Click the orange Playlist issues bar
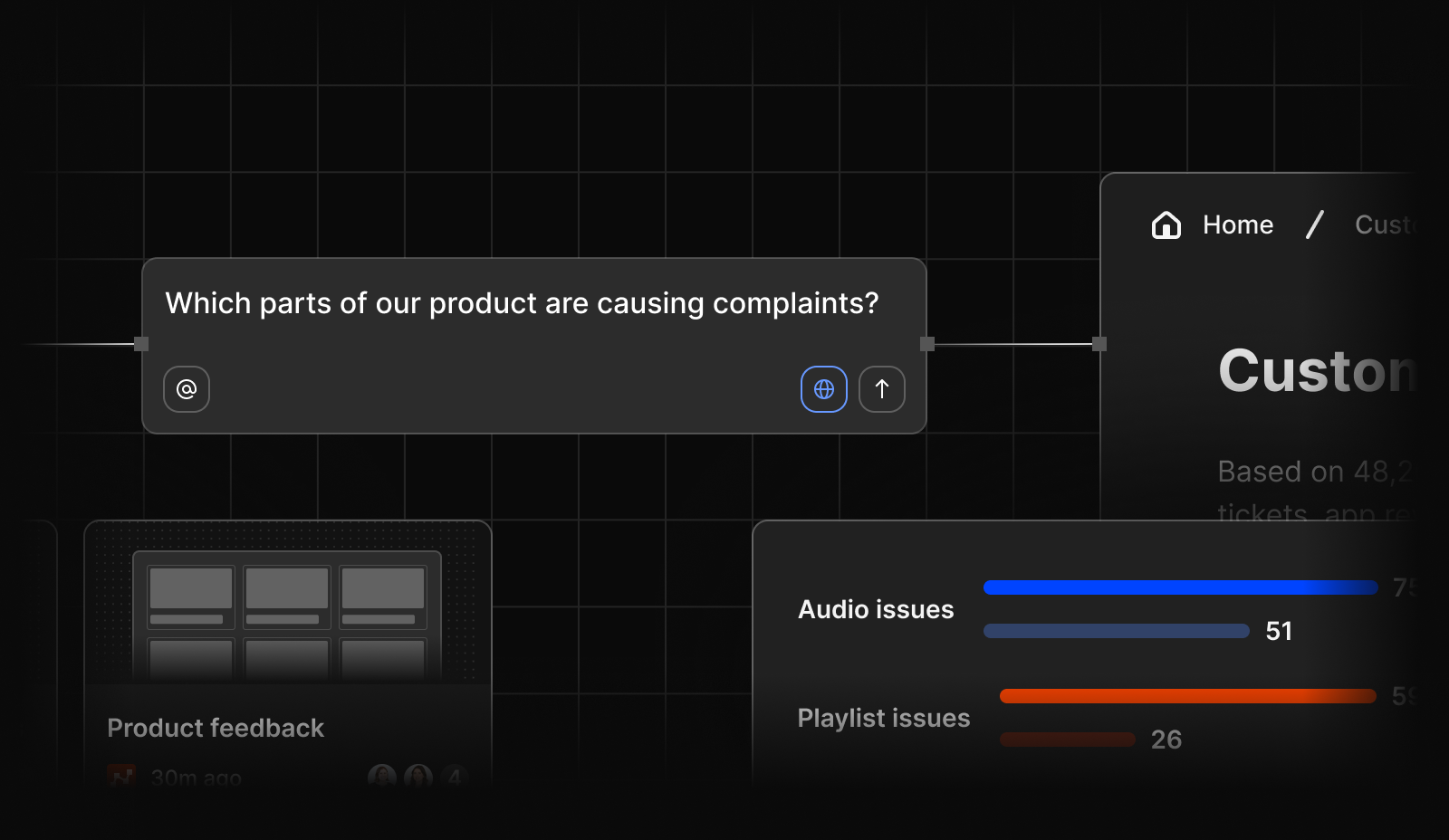The width and height of the screenshot is (1449, 840). 1186,696
